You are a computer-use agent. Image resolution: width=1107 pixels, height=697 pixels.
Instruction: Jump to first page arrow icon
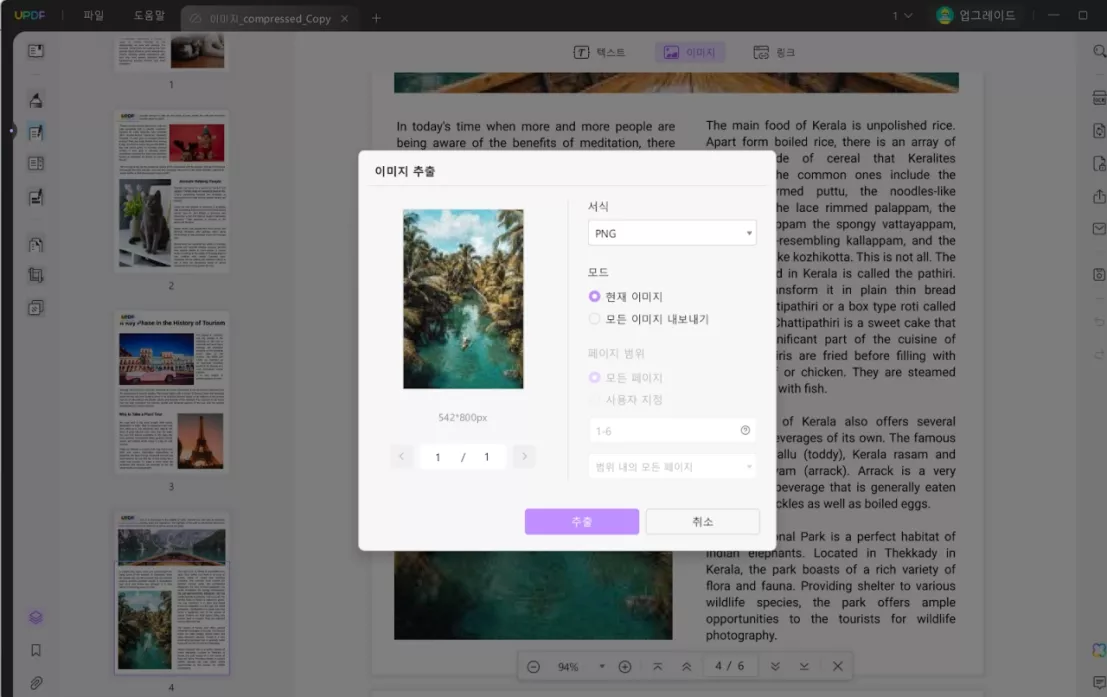click(x=657, y=666)
